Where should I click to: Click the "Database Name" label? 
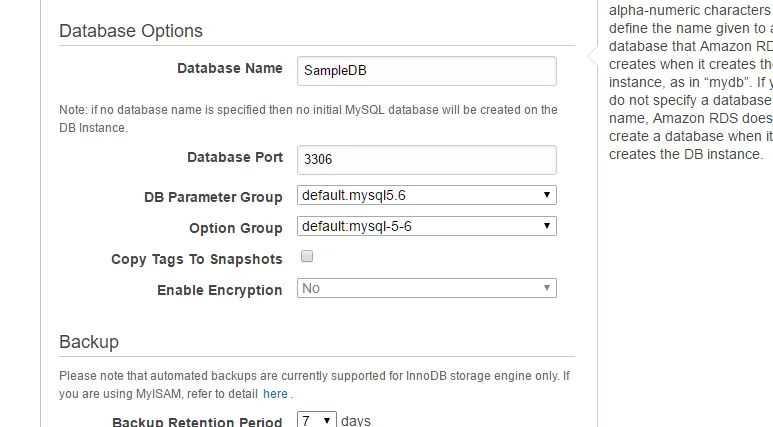[x=230, y=69]
